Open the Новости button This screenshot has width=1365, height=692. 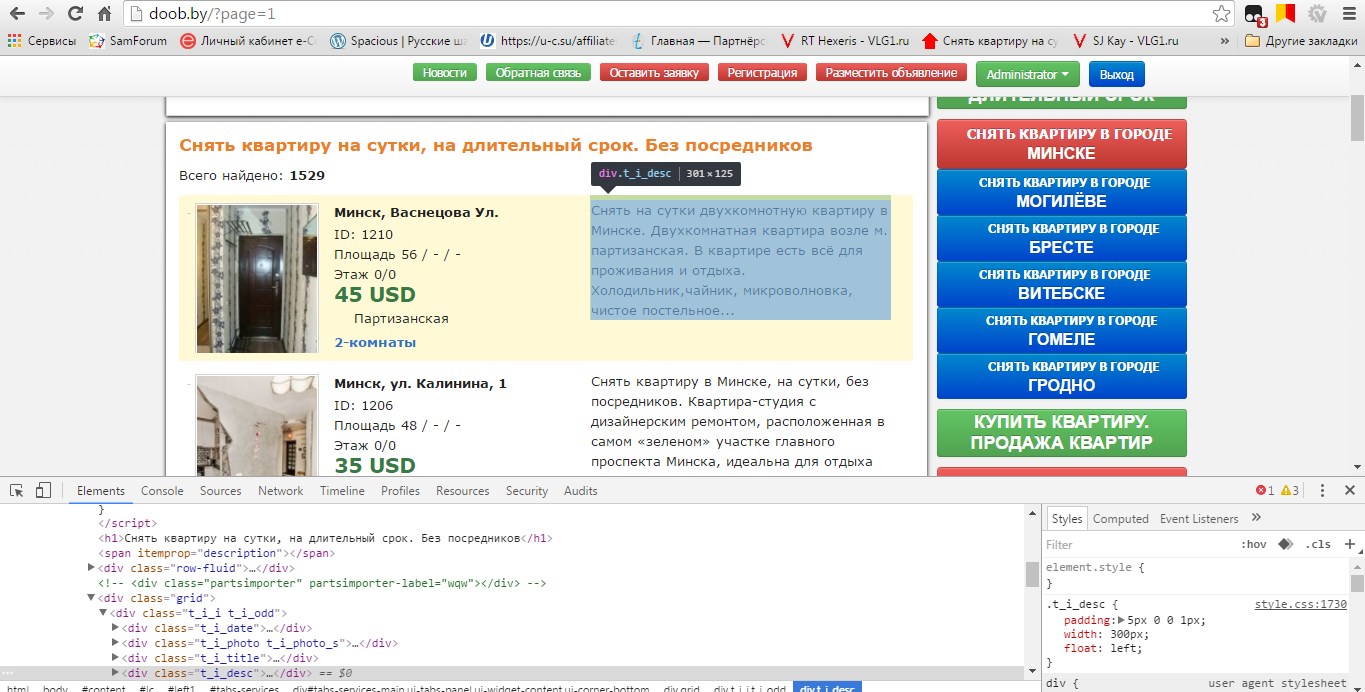point(444,73)
